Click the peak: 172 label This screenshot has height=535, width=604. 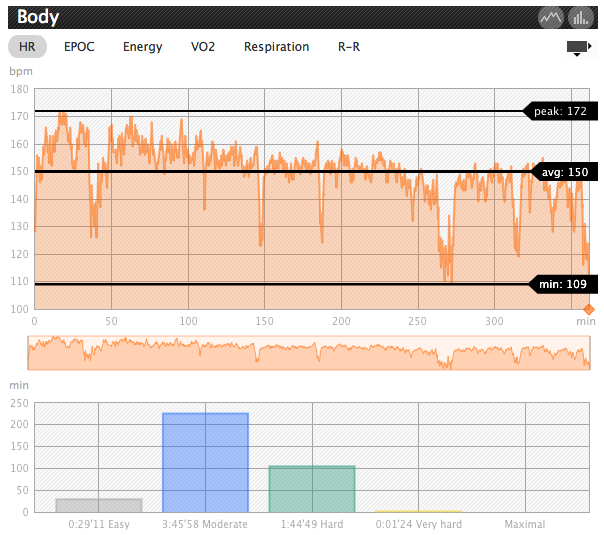[x=561, y=111]
